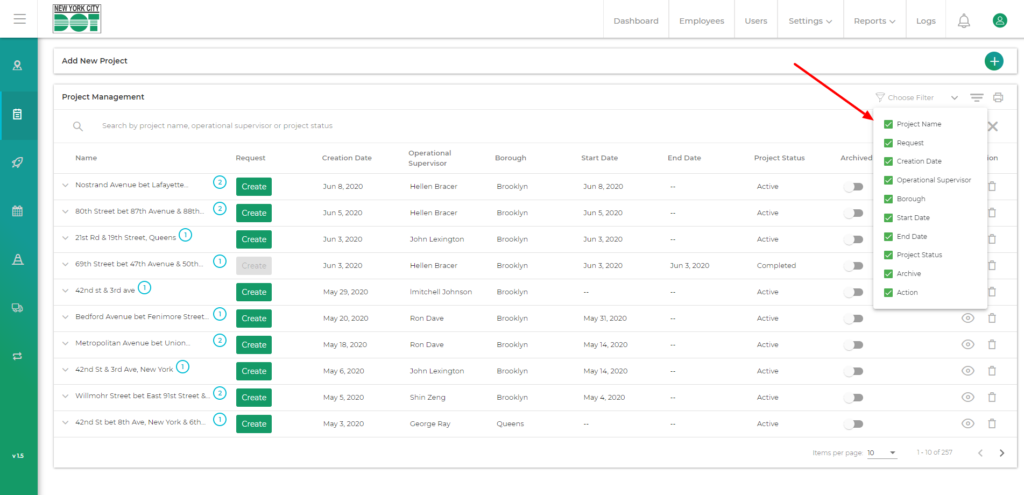The image size is (1024, 495).
Task: Click the notification bell icon
Action: tap(964, 21)
